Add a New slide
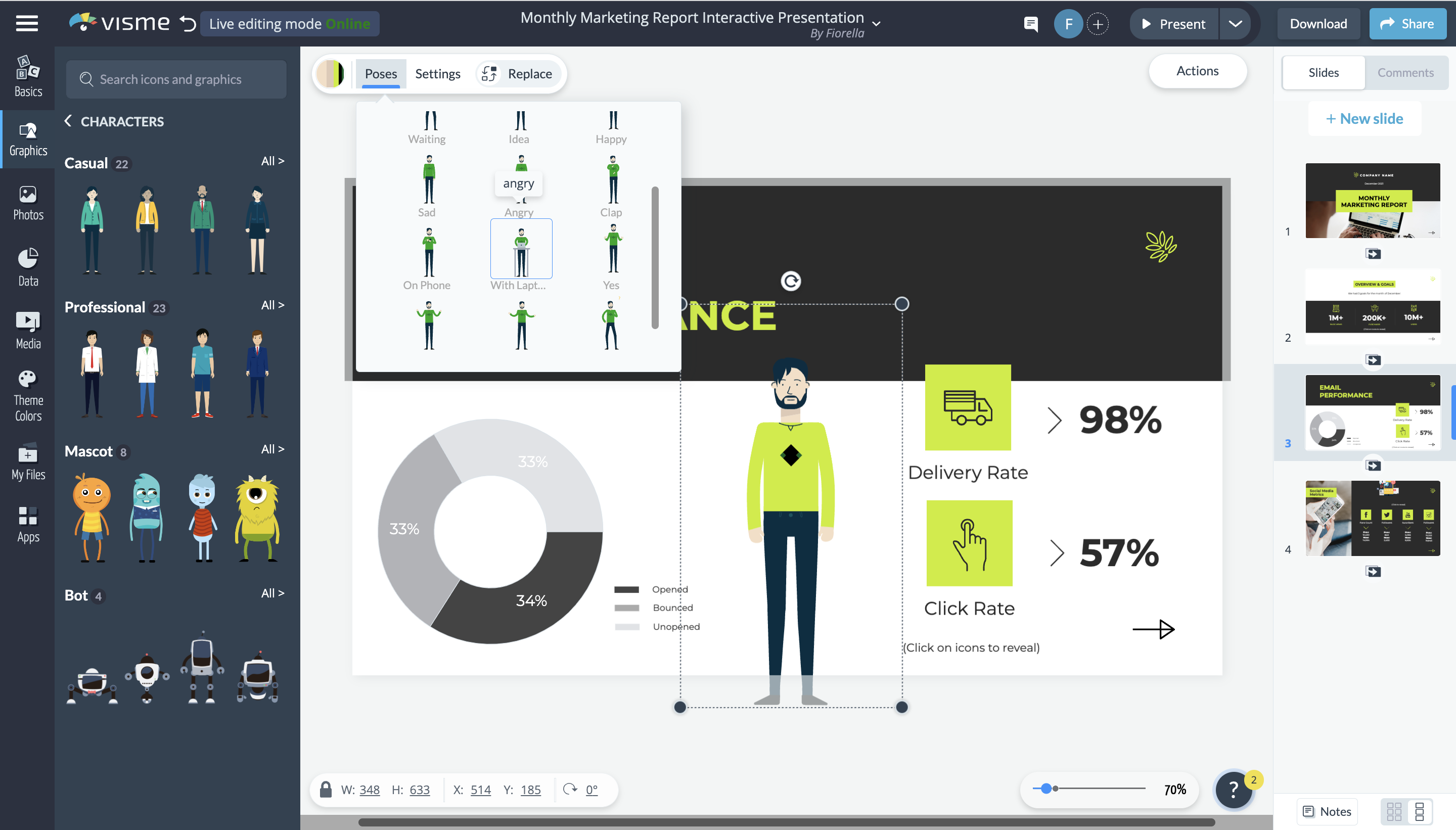 pyautogui.click(x=1364, y=119)
